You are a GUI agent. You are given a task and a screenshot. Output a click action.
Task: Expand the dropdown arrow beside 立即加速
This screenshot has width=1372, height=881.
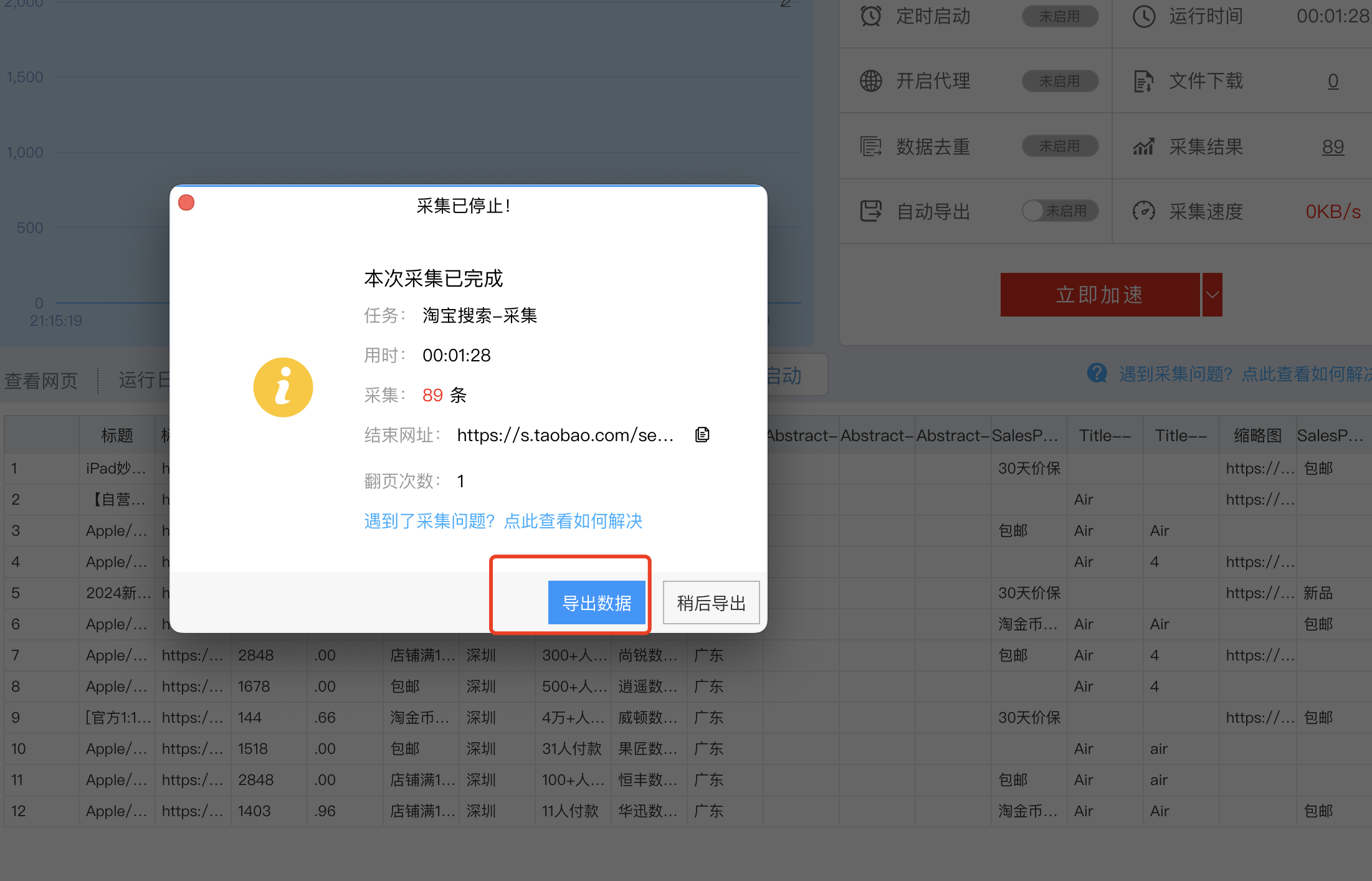click(1212, 295)
